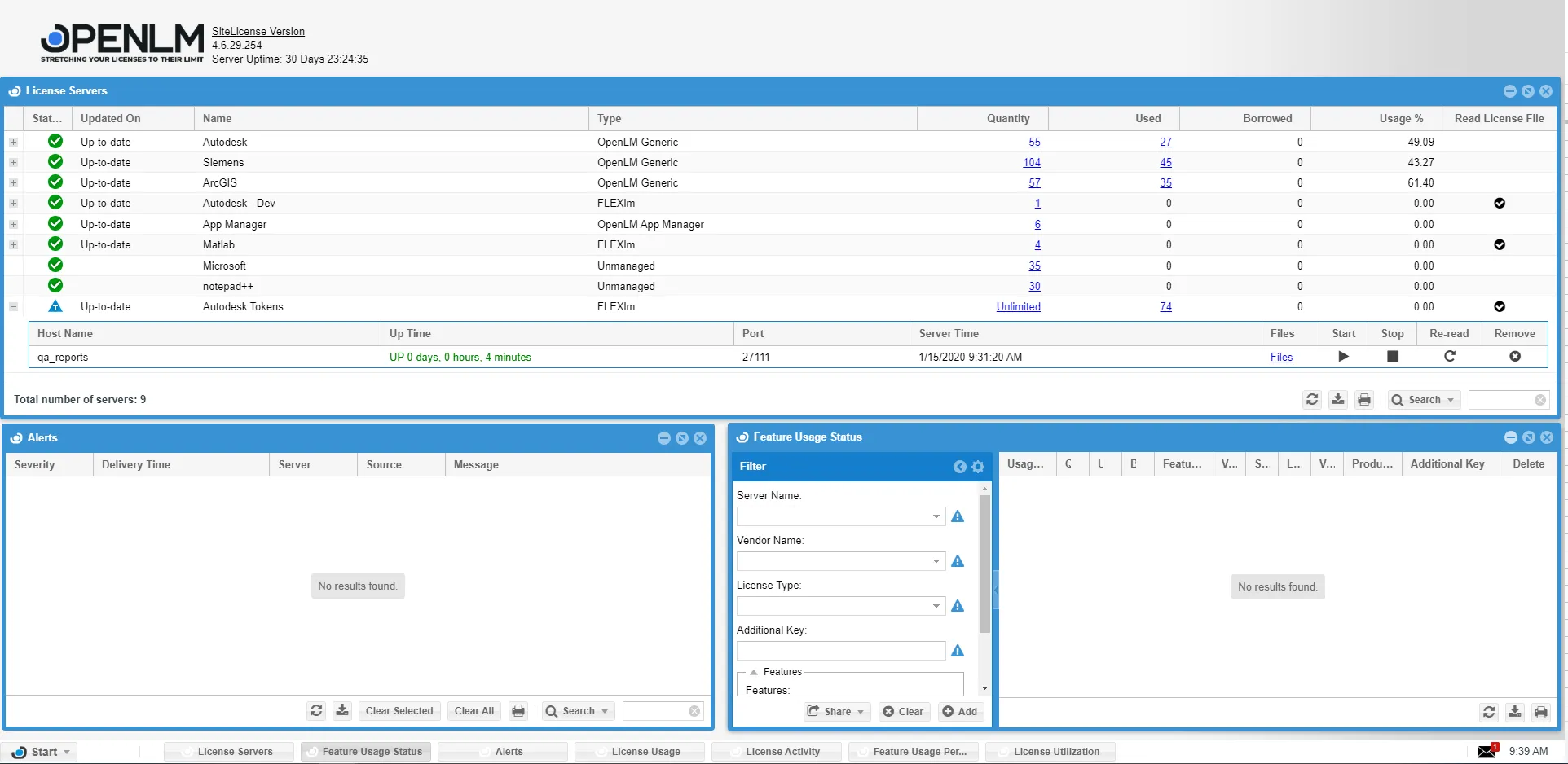1568x764 pixels.
Task: Refresh the License Servers list
Action: point(1311,399)
